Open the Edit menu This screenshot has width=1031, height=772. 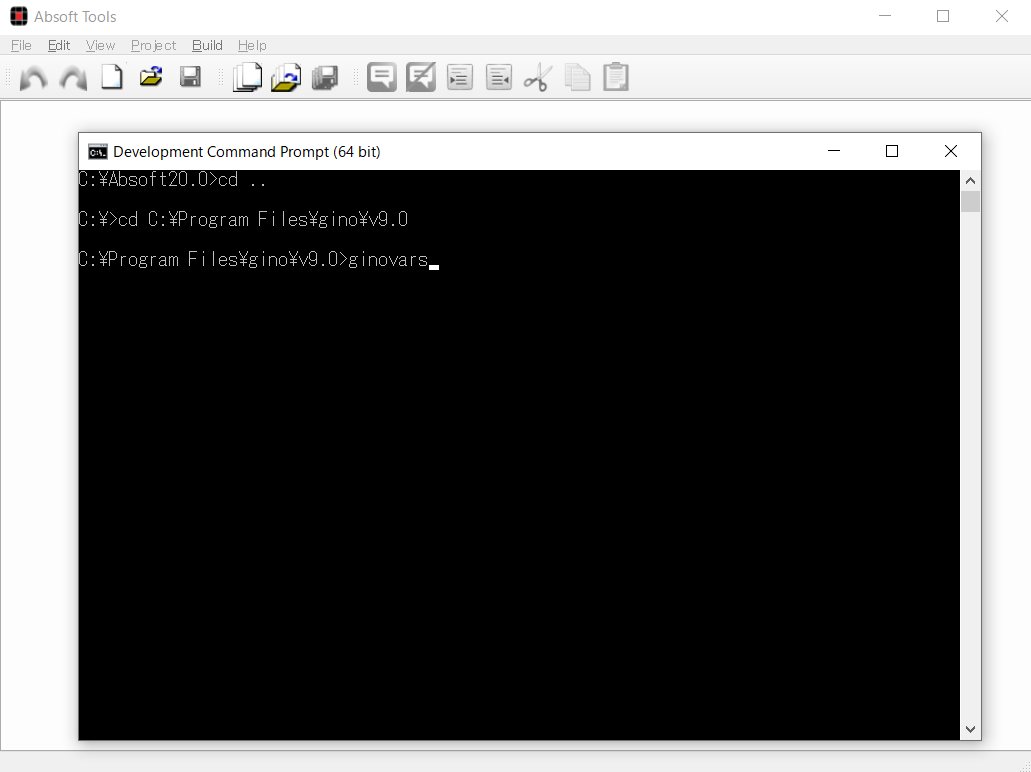59,45
